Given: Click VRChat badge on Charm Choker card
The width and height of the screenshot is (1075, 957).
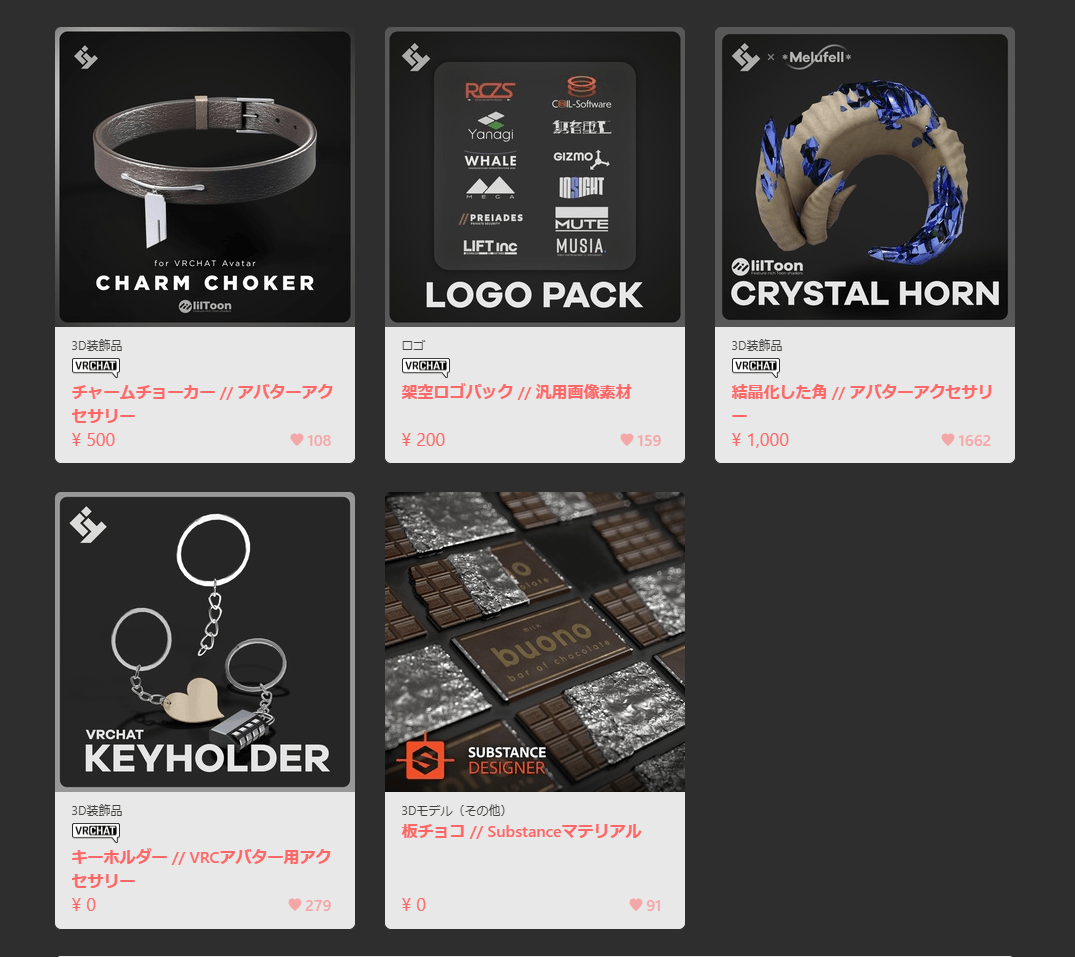Looking at the screenshot, I should 96,367.
